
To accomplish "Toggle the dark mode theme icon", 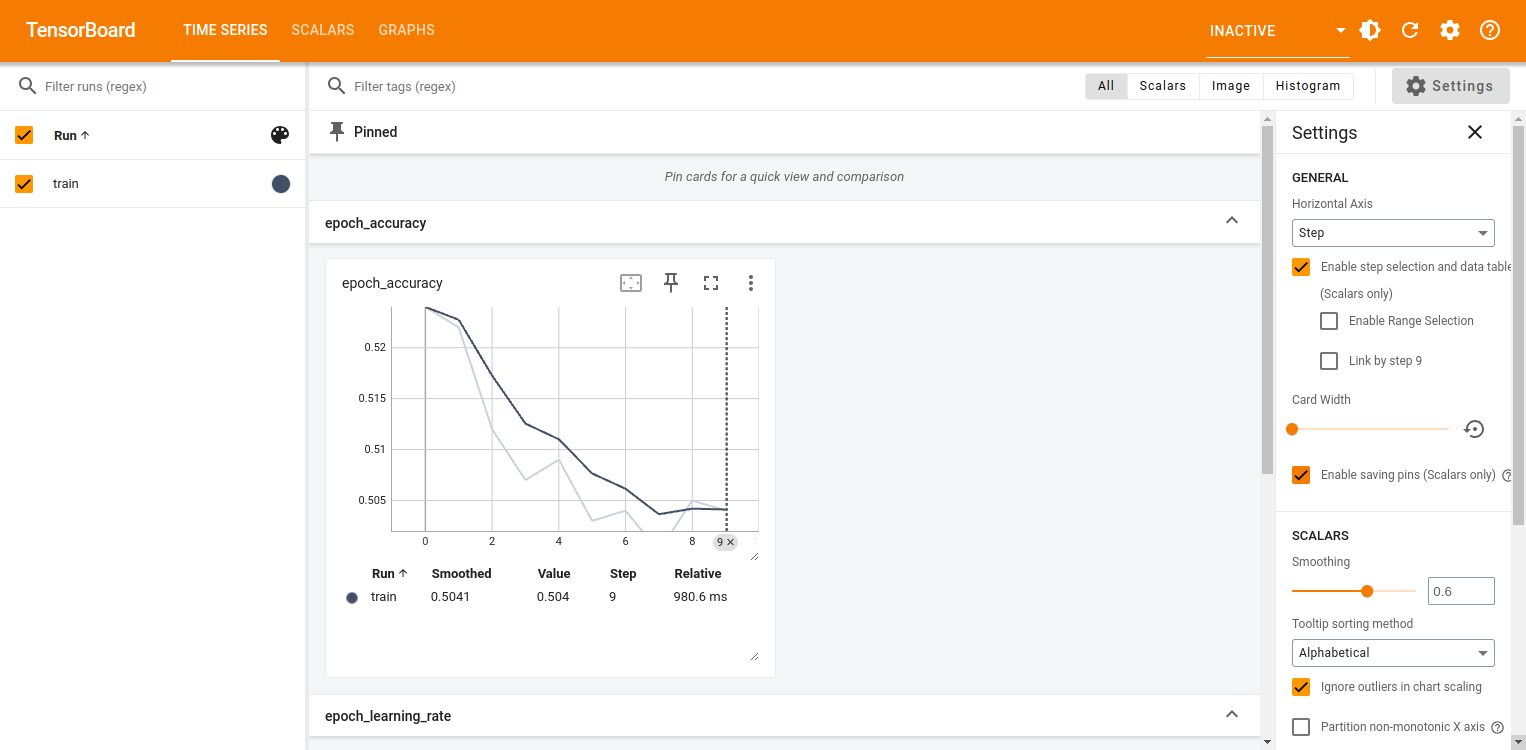I will tap(1370, 30).
